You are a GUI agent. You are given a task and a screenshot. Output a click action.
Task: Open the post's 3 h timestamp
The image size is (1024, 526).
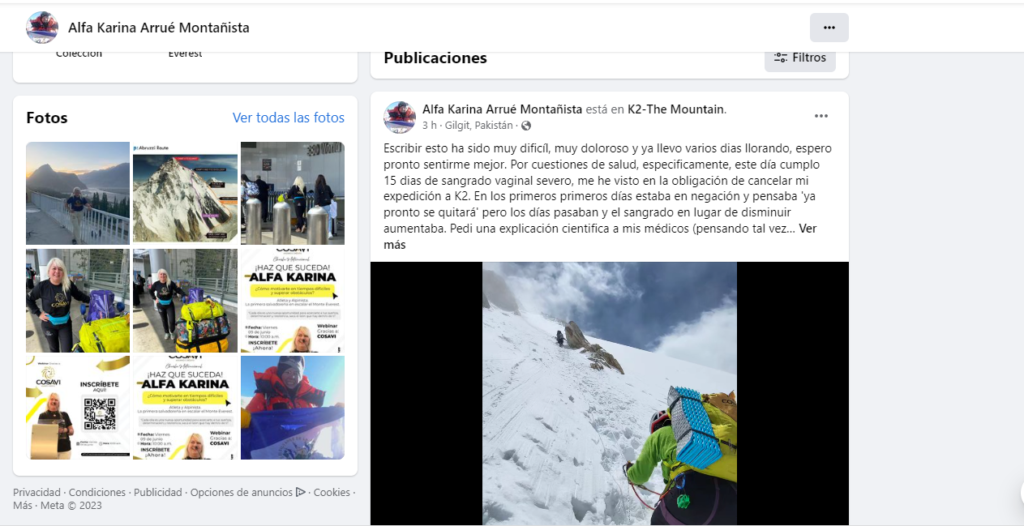pos(429,125)
